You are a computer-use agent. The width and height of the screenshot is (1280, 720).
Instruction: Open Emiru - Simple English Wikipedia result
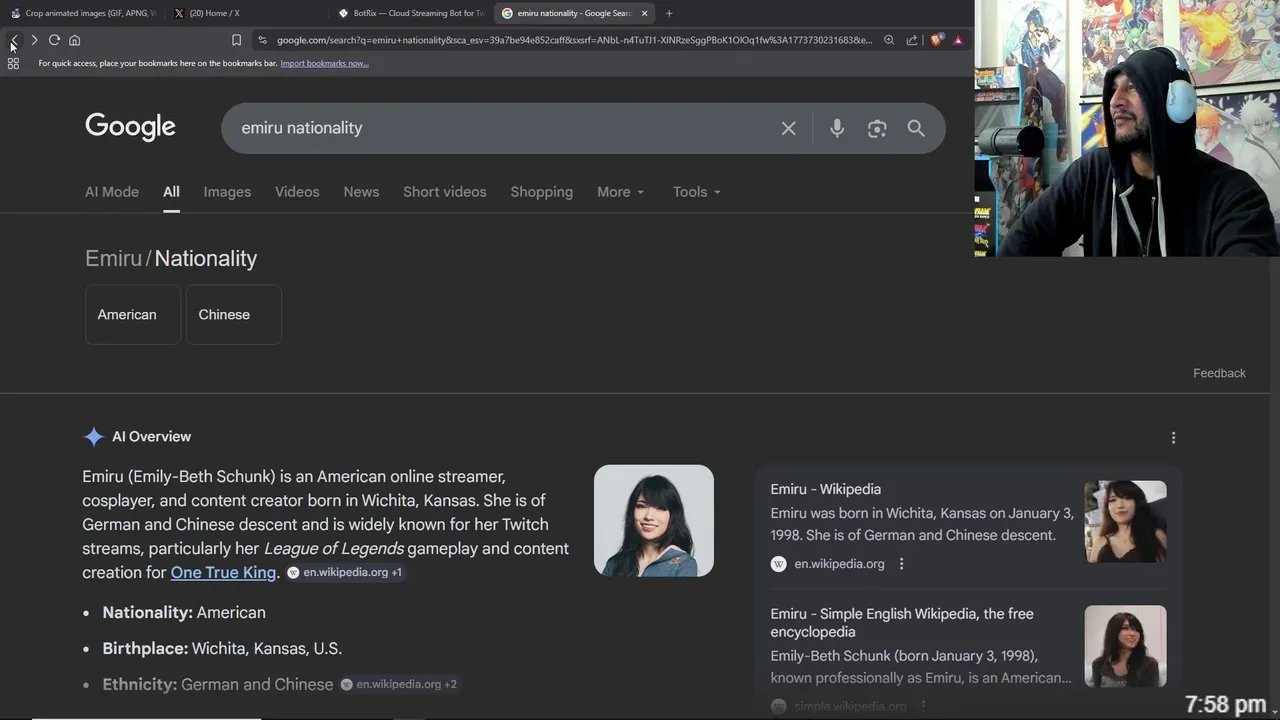(x=902, y=622)
